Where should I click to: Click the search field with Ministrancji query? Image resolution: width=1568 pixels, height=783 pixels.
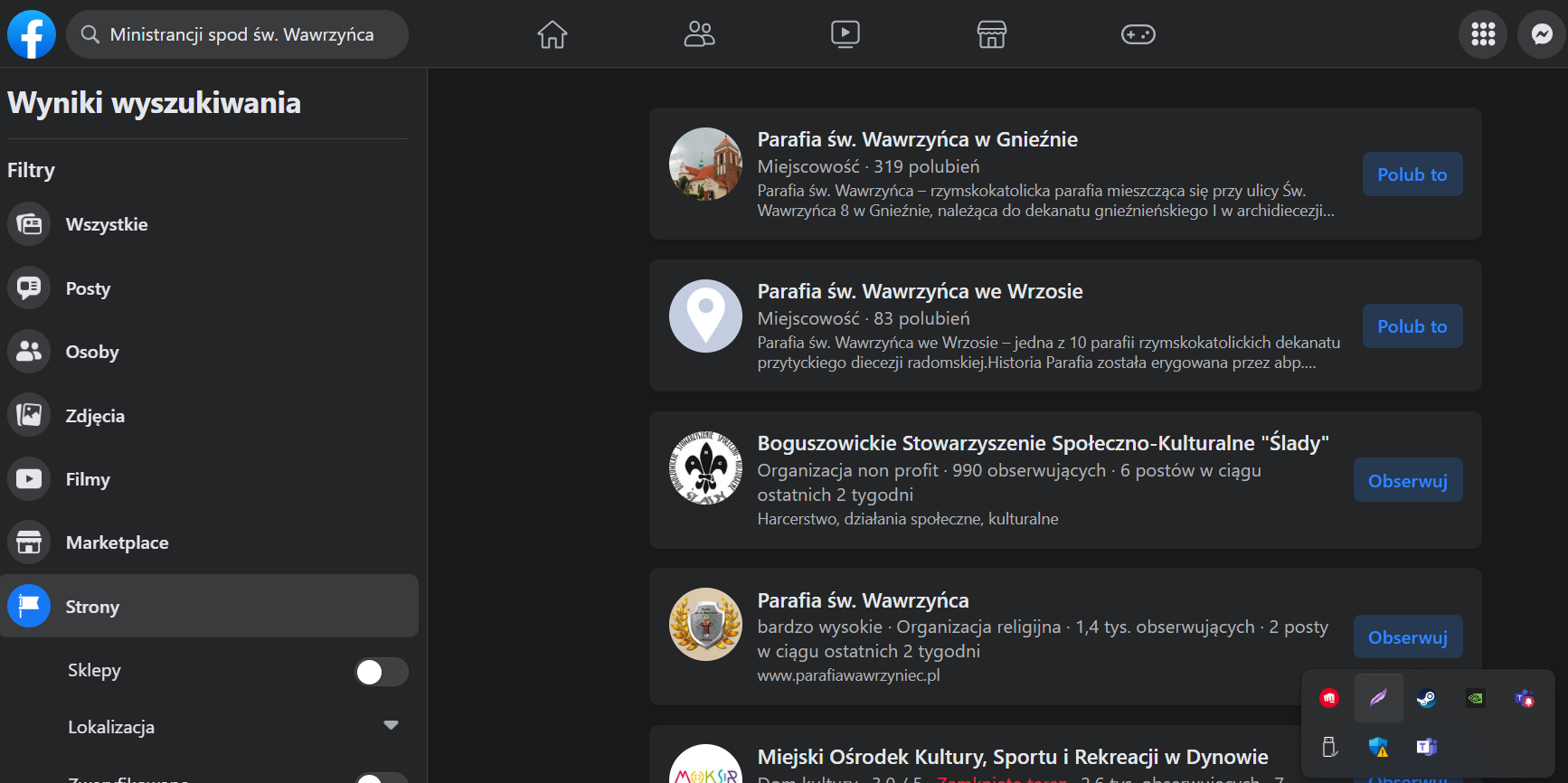(241, 34)
